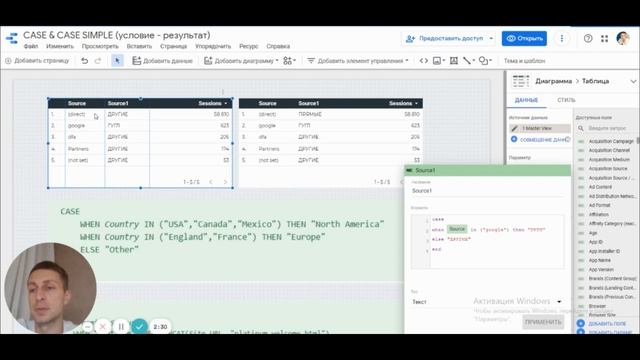This screenshot has width=640, height=360.
Task: Open the Просмотреть menu
Action: 100,46
